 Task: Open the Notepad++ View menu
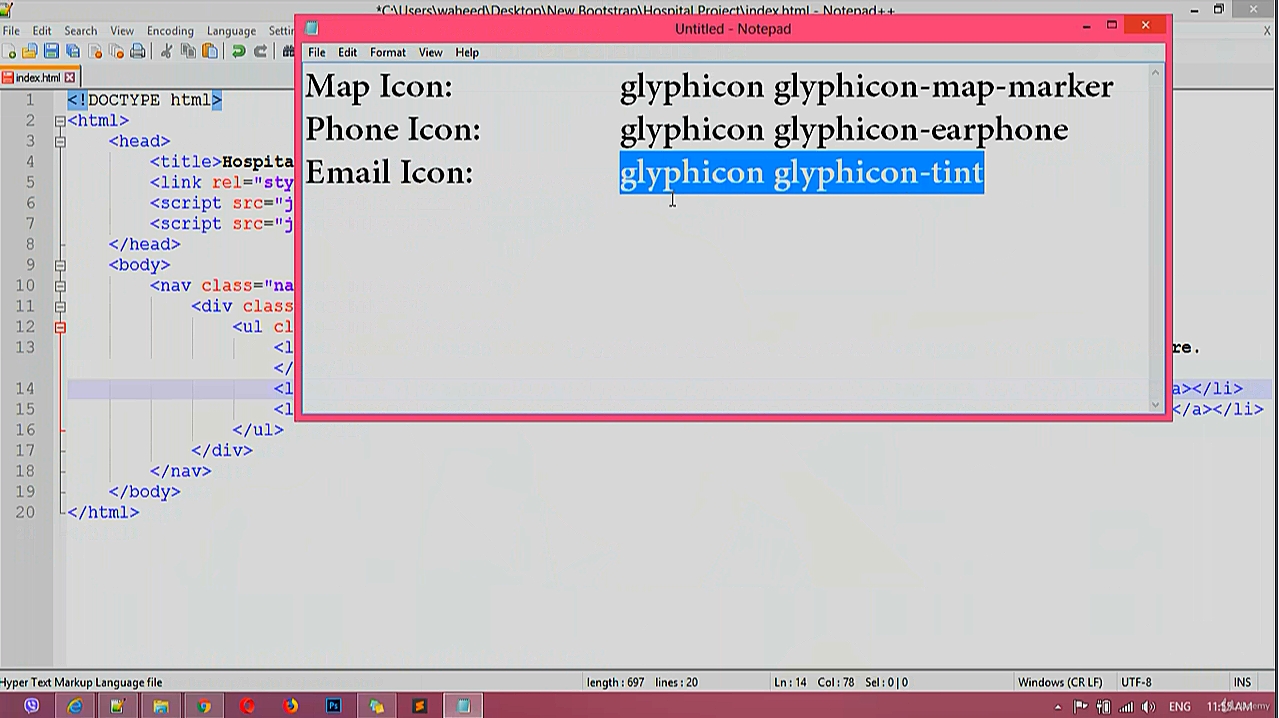(x=122, y=31)
